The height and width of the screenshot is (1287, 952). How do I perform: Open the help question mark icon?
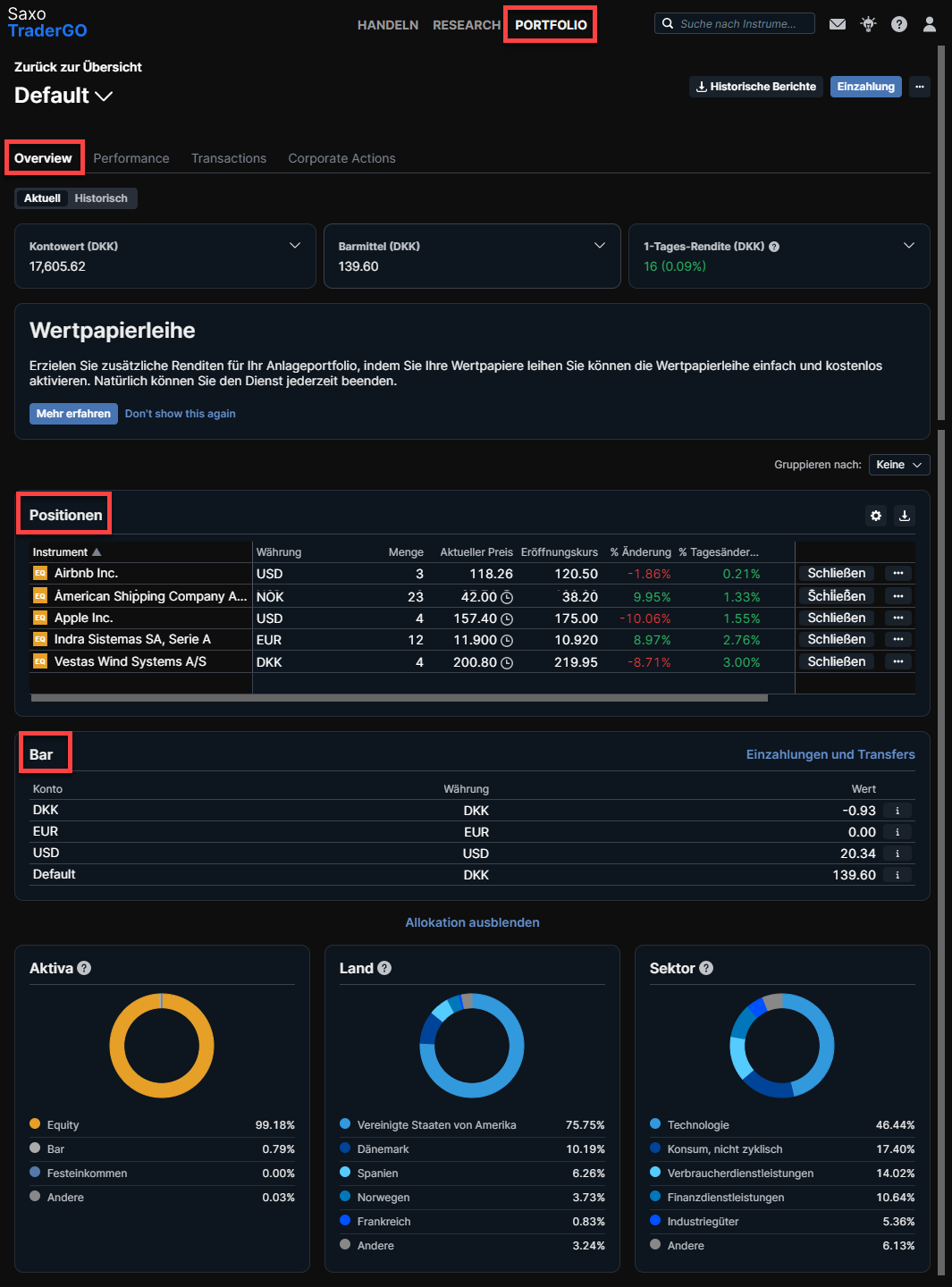pyautogui.click(x=899, y=24)
